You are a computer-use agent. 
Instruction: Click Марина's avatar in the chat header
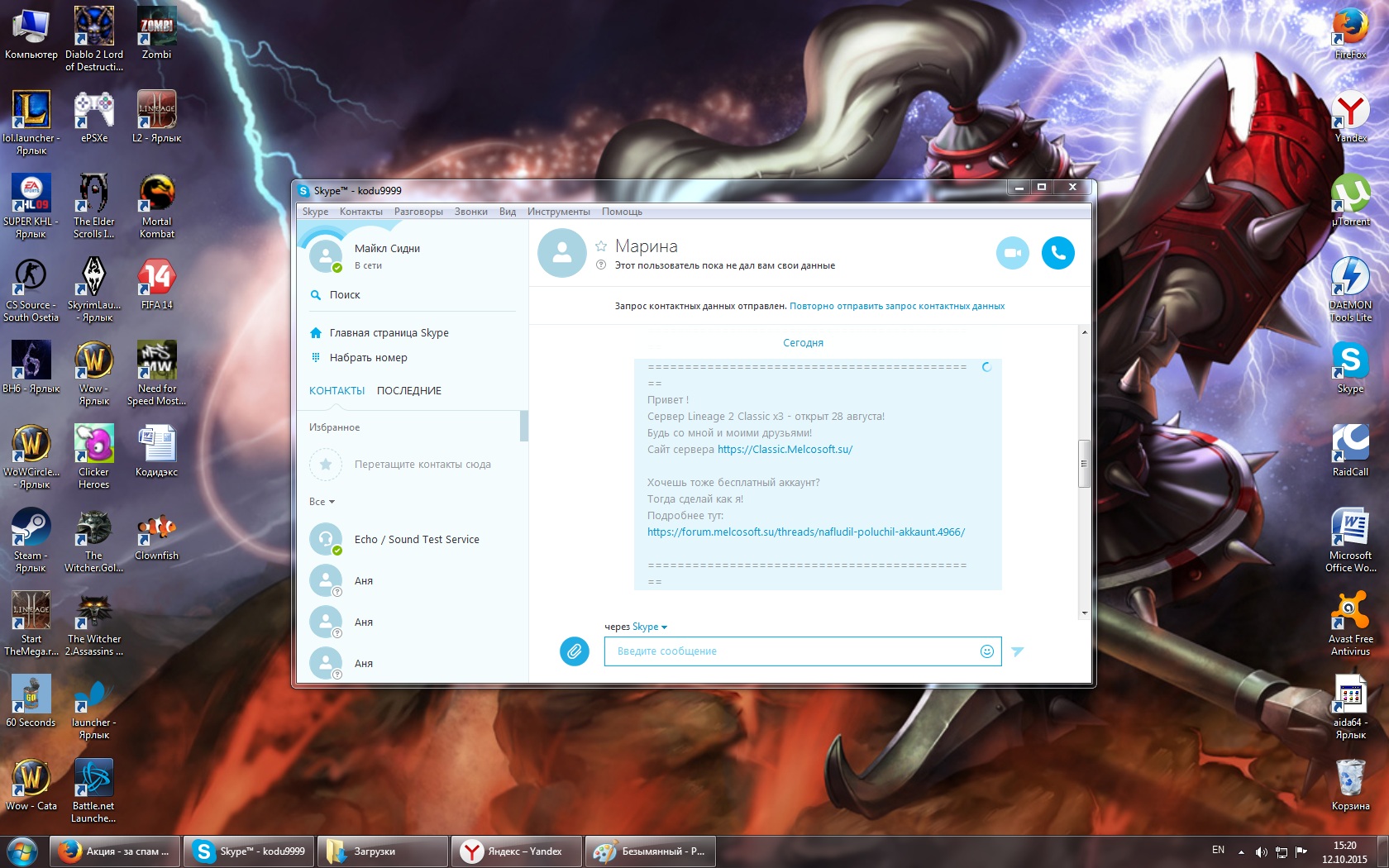pos(562,253)
